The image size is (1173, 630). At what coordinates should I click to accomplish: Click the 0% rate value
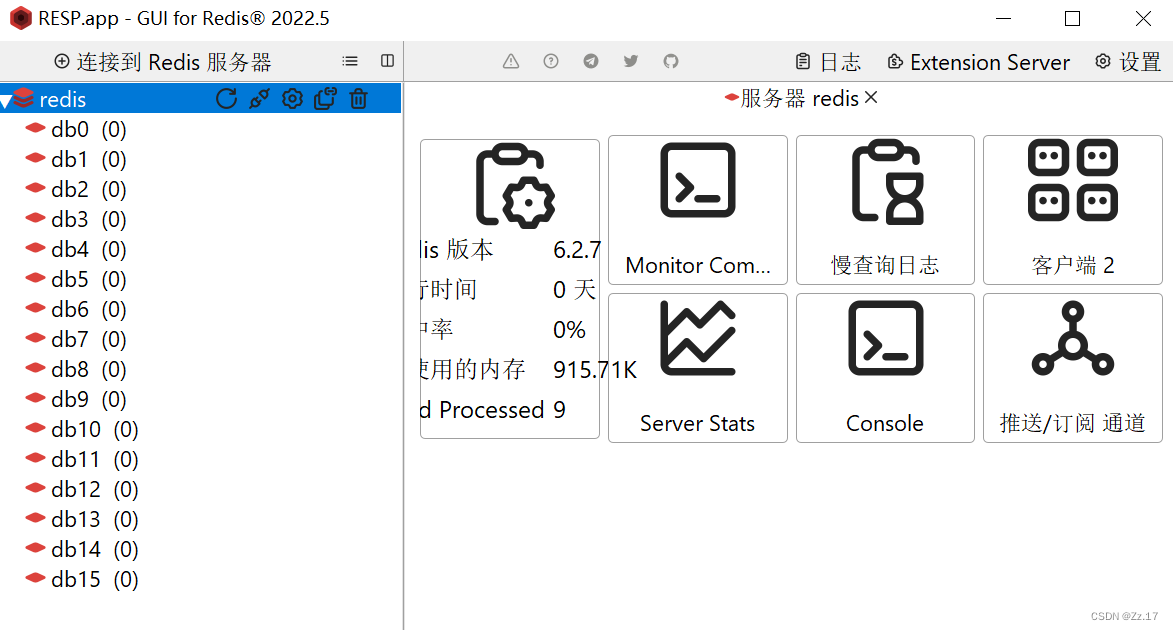[569, 330]
